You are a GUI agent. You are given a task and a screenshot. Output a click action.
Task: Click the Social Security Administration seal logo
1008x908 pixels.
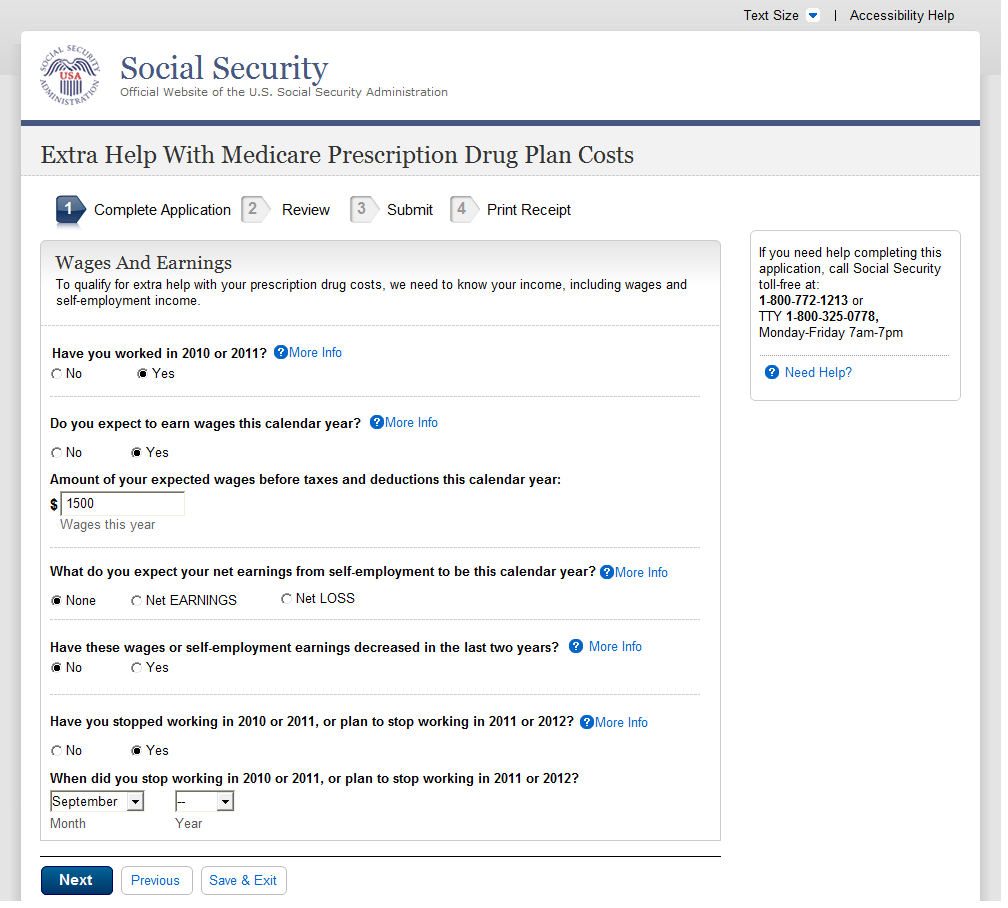click(70, 76)
